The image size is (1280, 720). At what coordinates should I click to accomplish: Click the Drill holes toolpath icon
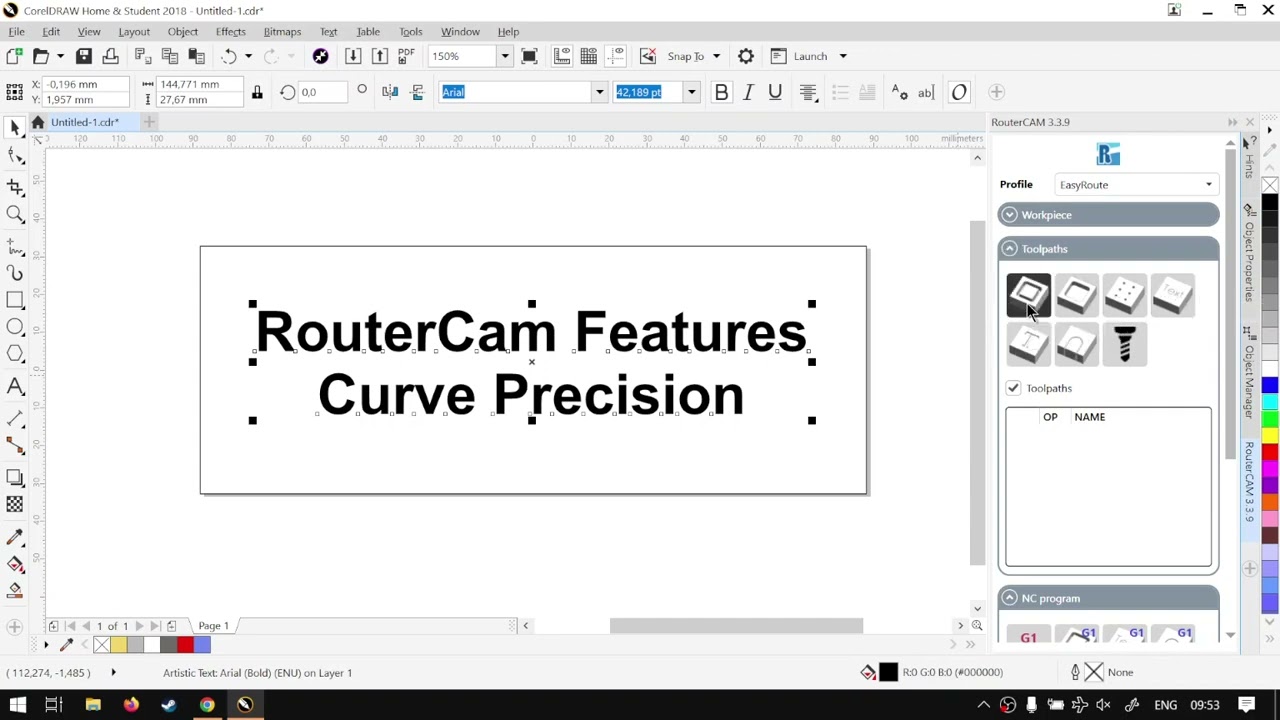[1124, 295]
